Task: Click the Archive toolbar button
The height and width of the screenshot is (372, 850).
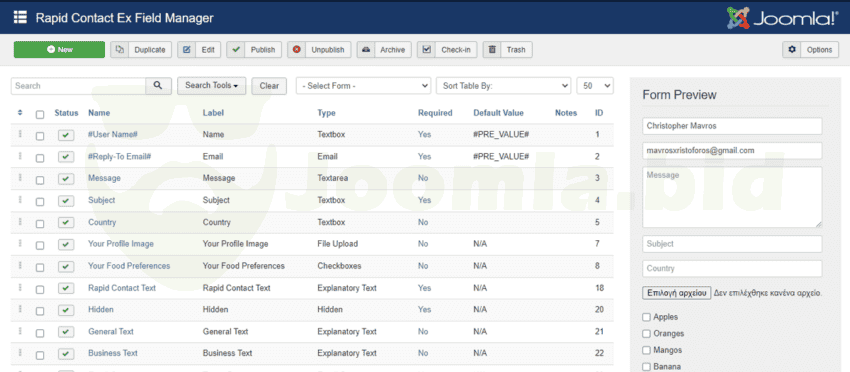Action: pyautogui.click(x=384, y=49)
